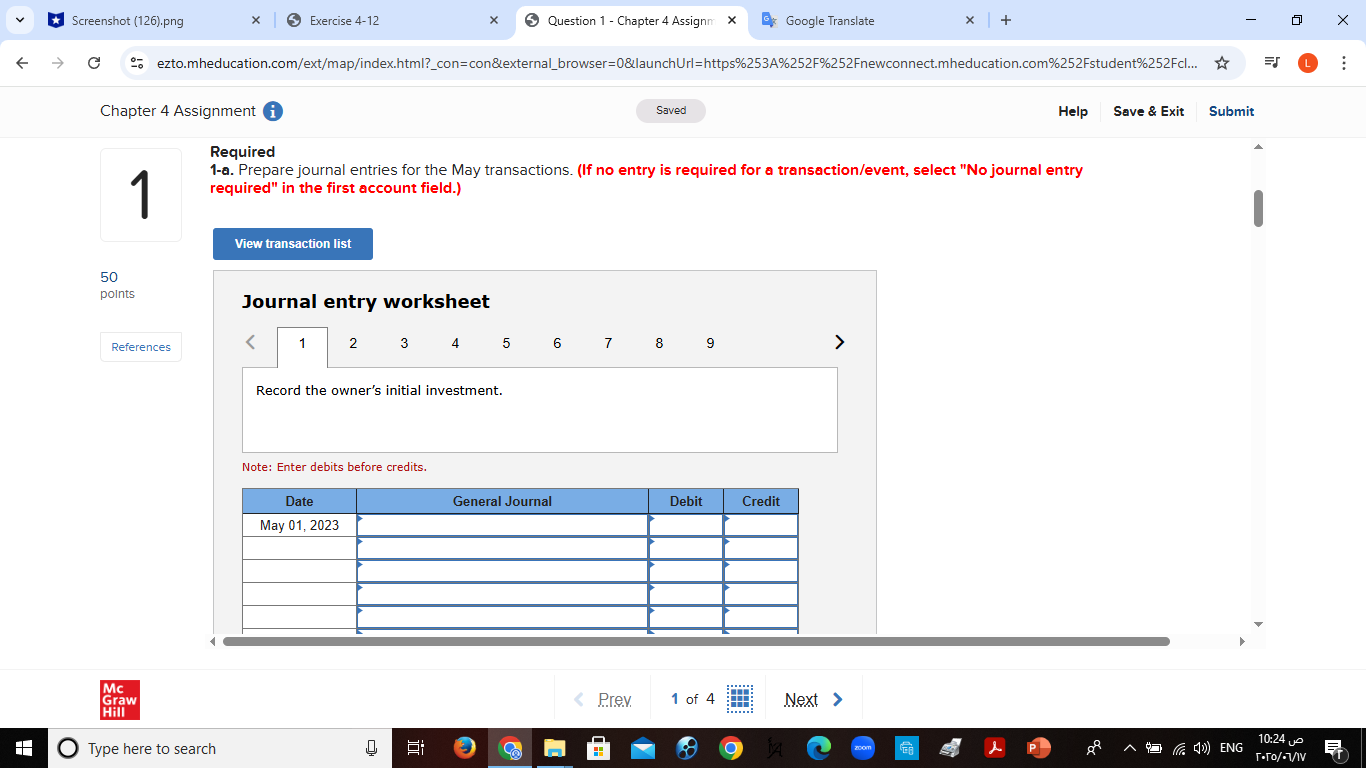Reload the page using the refresh icon
Image resolution: width=1366 pixels, height=768 pixels.
tap(94, 63)
